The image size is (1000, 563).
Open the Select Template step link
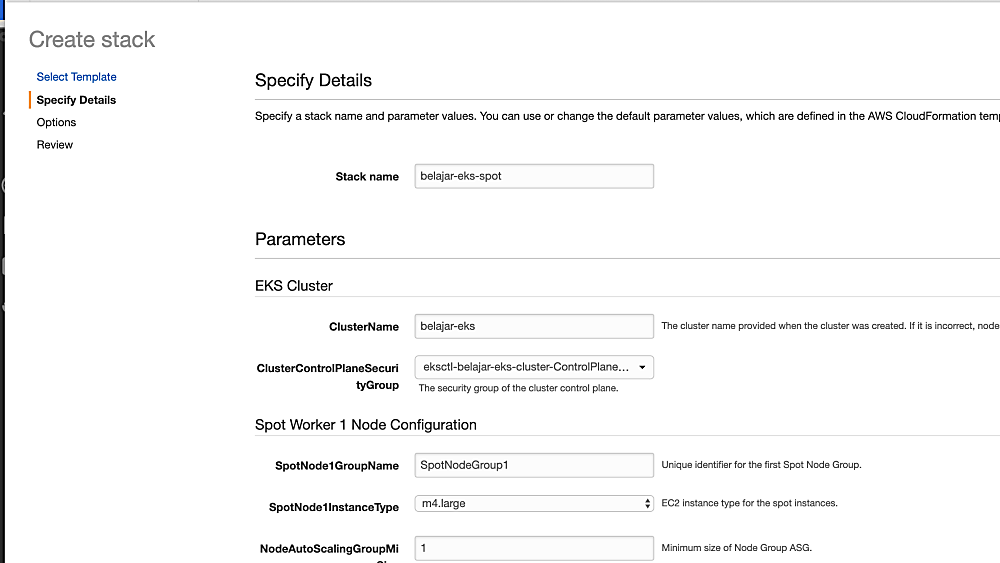coord(76,77)
